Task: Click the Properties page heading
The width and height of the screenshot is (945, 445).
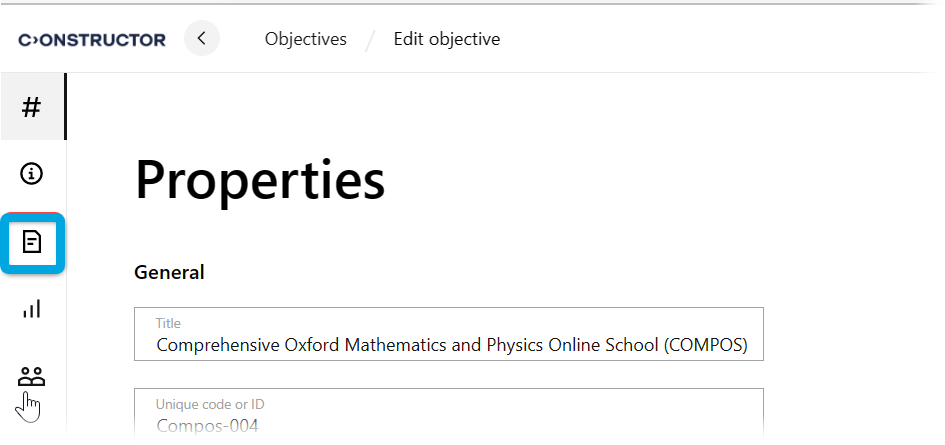Action: (x=260, y=181)
